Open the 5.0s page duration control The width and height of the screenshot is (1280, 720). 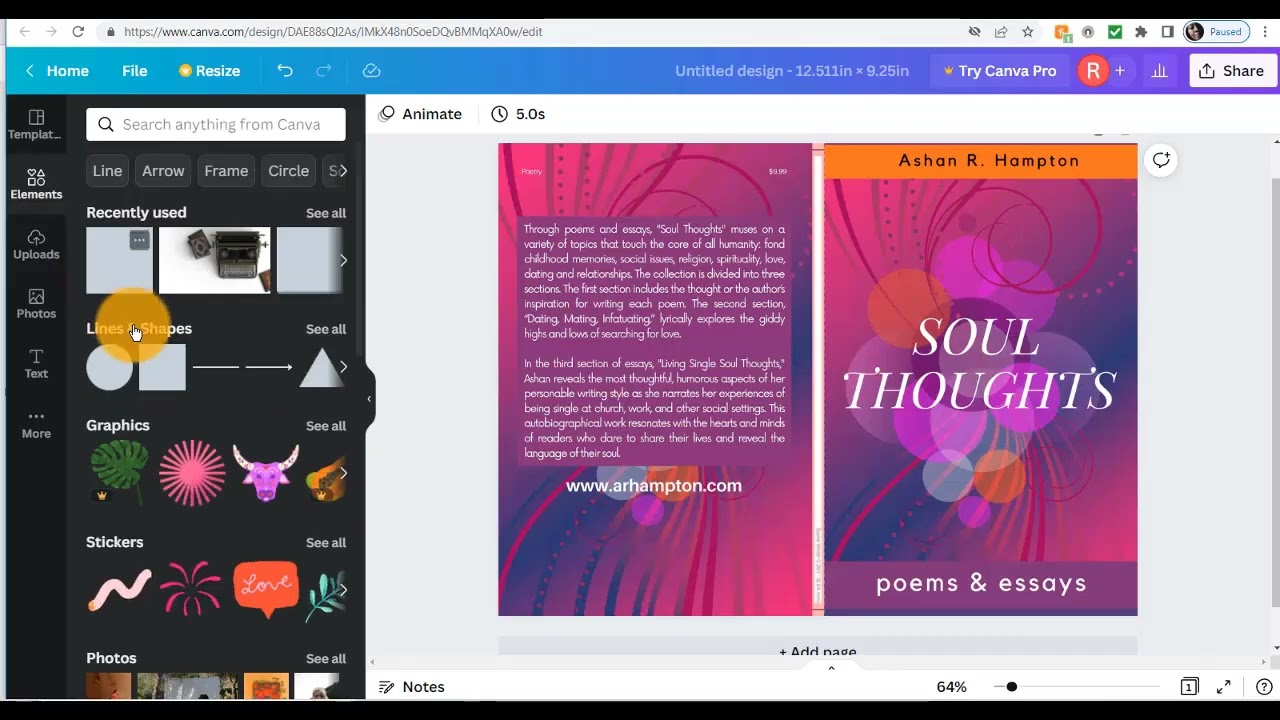(x=519, y=114)
